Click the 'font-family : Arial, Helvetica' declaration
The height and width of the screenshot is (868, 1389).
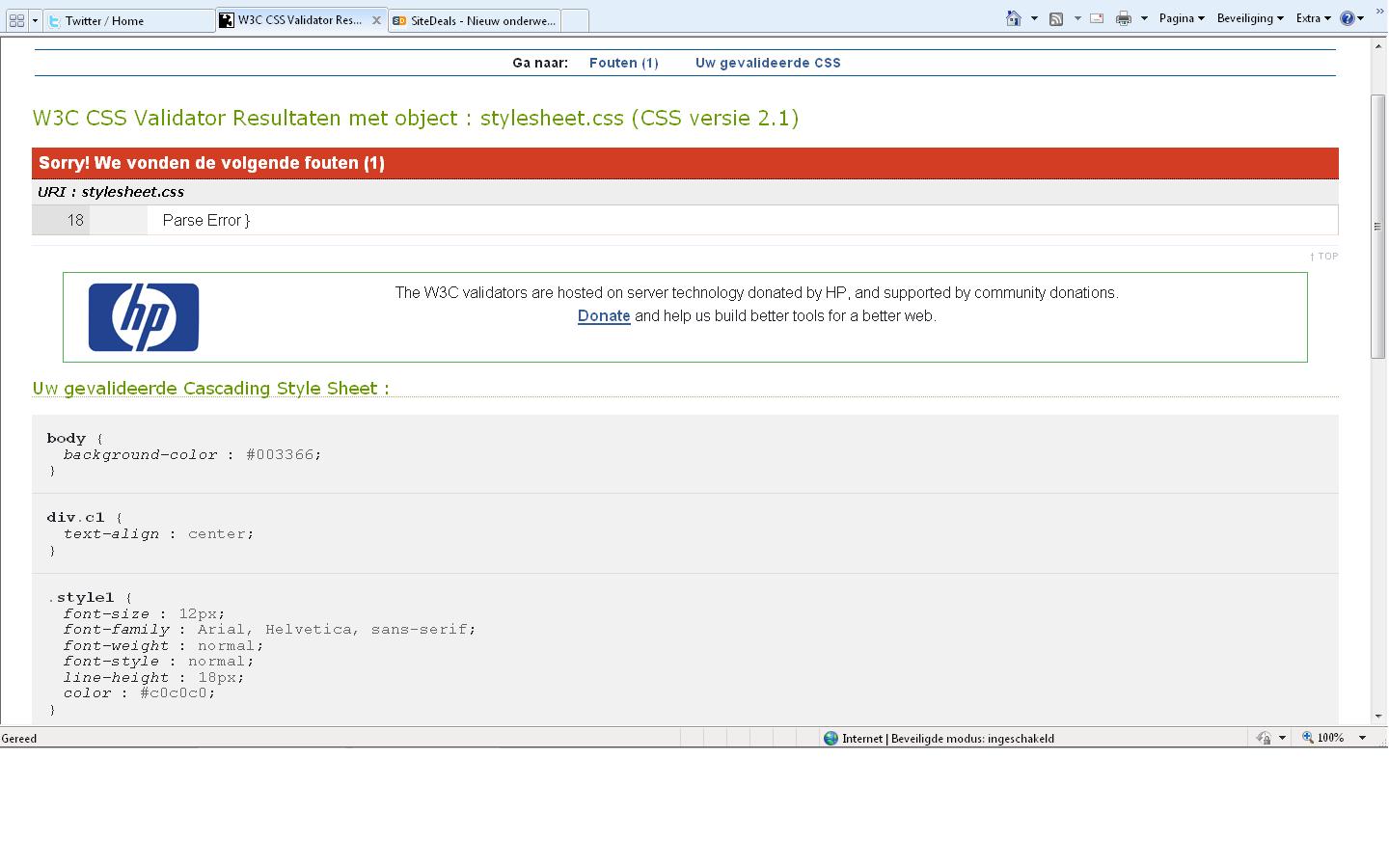click(x=269, y=629)
